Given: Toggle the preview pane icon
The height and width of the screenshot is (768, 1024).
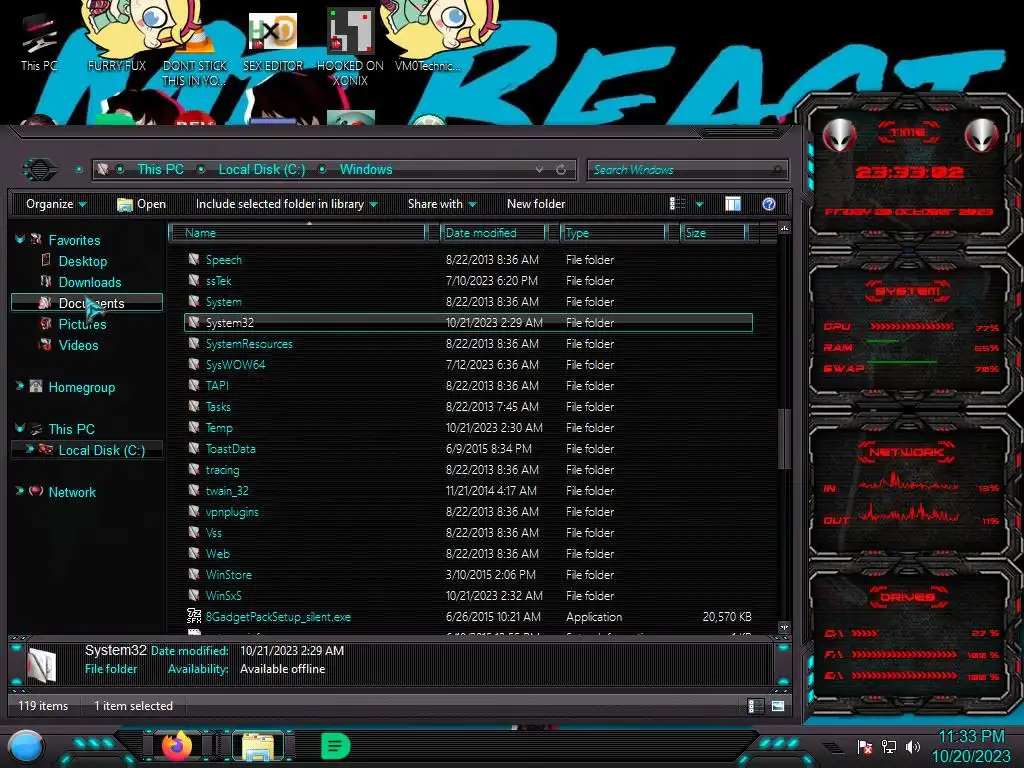Looking at the screenshot, I should click(x=733, y=204).
